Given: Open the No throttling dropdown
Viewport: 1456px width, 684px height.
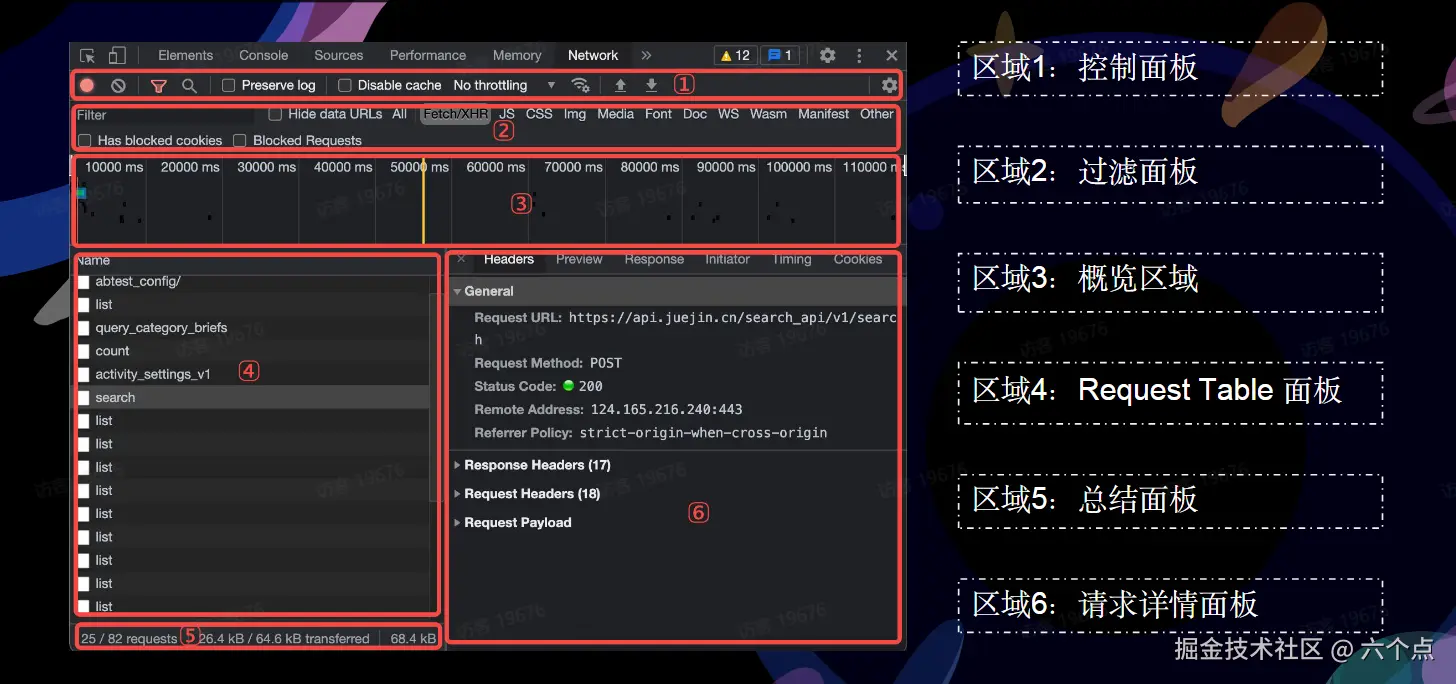Looking at the screenshot, I should click(x=504, y=86).
